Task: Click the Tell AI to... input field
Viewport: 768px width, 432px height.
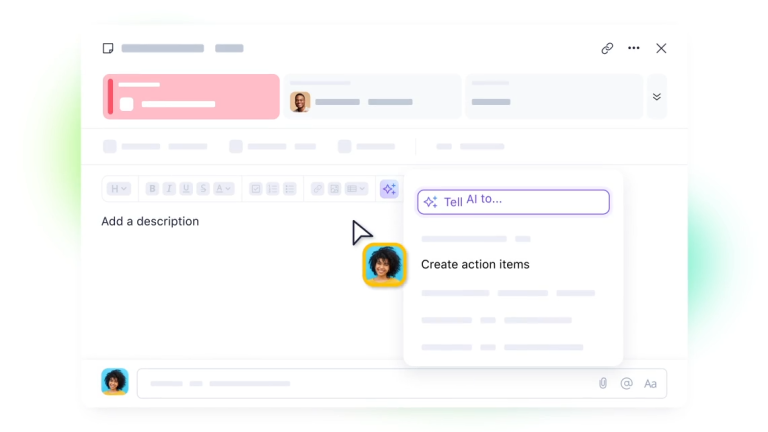Action: tap(513, 201)
